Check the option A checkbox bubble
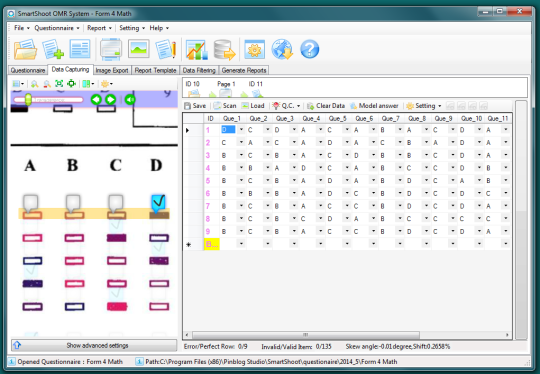Image resolution: width=540 pixels, height=374 pixels. tap(31, 203)
